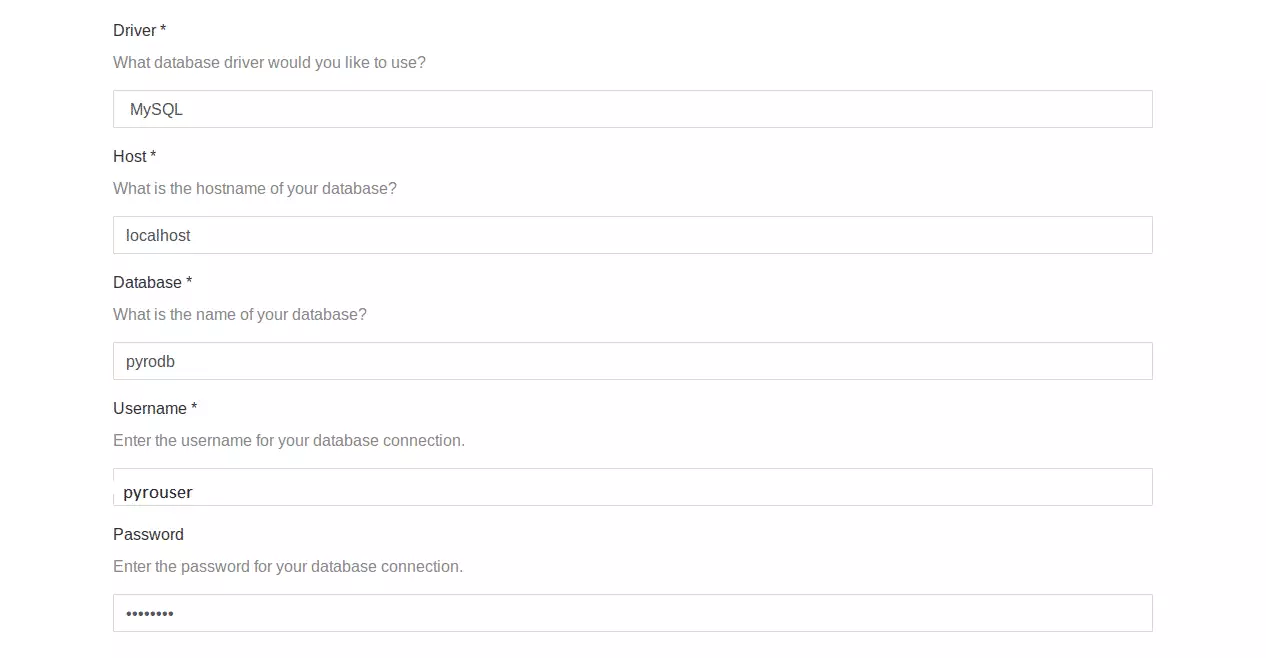Click into the Database field with pyrodb
Viewport: 1266px width, 658px height.
click(632, 361)
